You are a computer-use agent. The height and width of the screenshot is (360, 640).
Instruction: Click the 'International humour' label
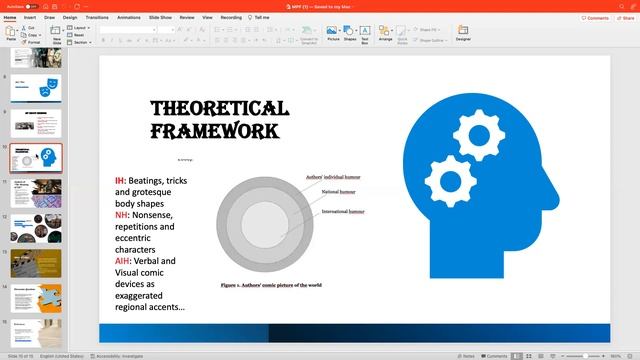coord(343,211)
